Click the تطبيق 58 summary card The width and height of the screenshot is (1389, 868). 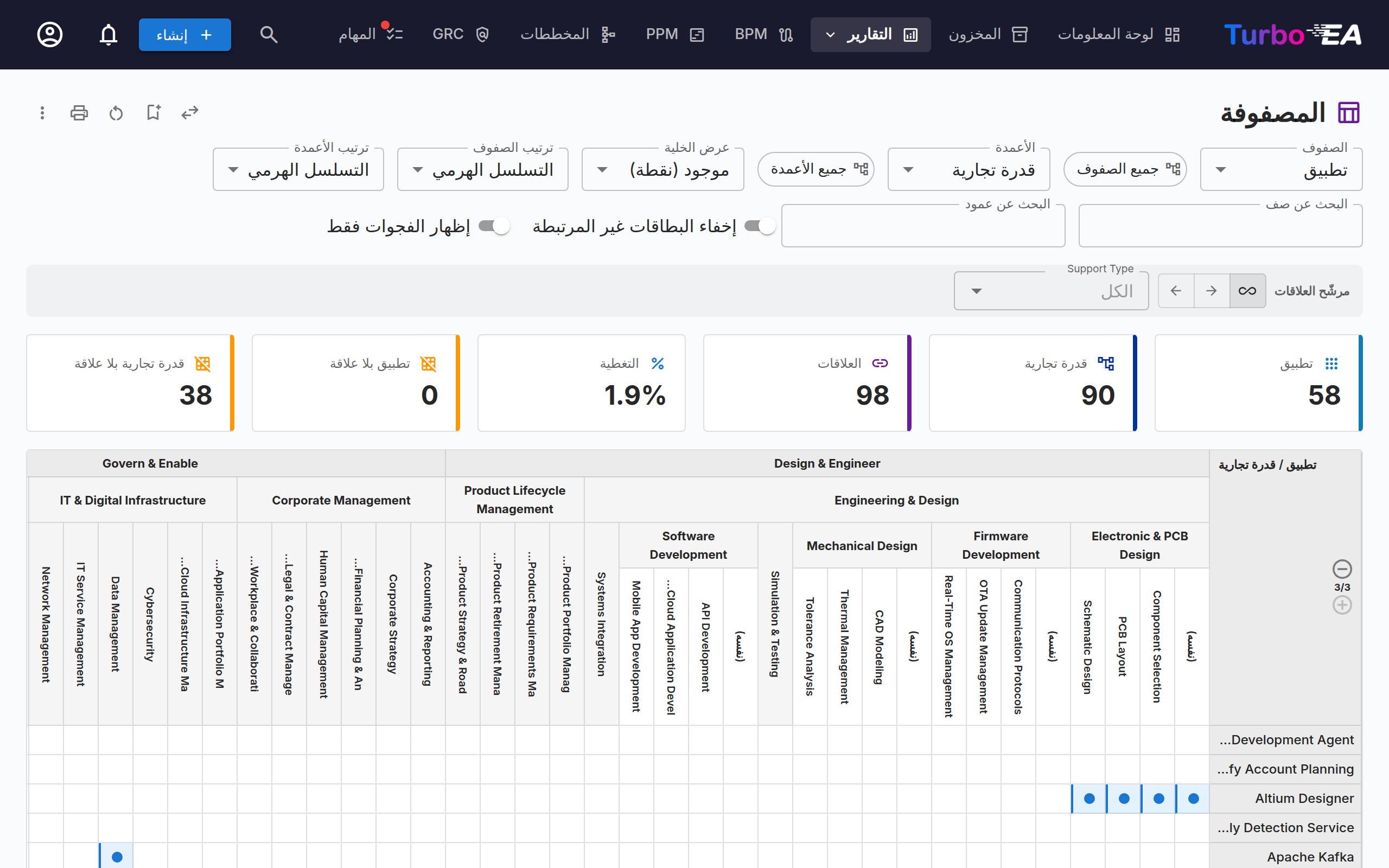[1259, 383]
